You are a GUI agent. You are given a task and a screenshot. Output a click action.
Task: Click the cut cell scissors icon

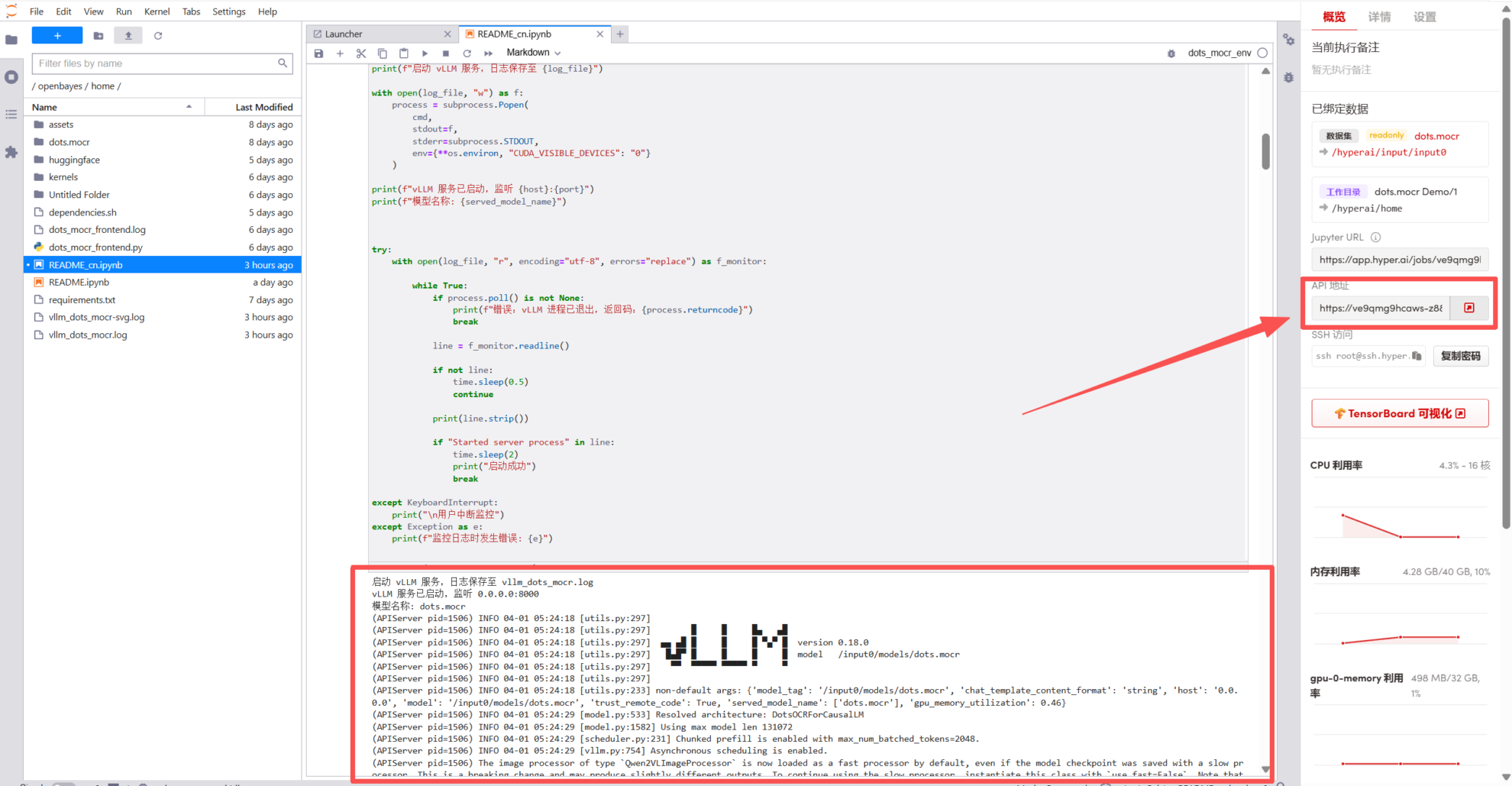361,53
